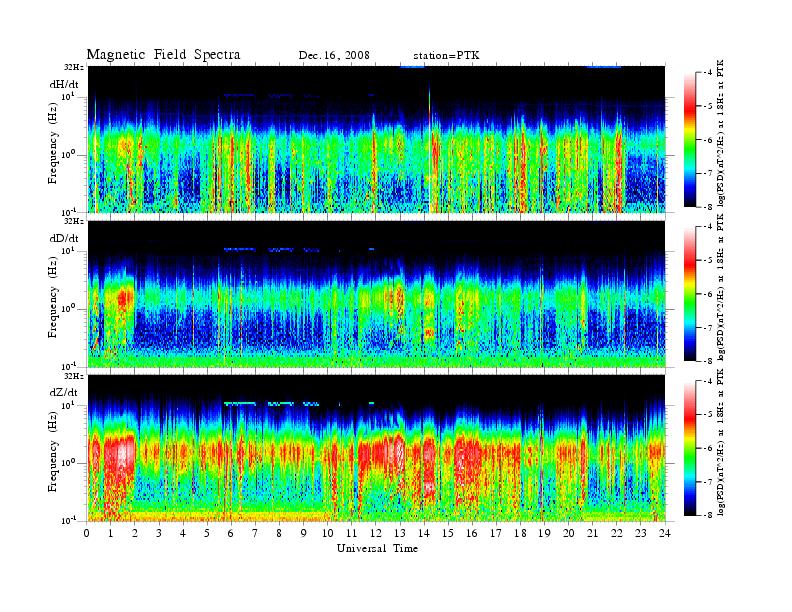Click hour '24' on the Universal Time axis
This screenshot has width=792, height=612.
664,534
